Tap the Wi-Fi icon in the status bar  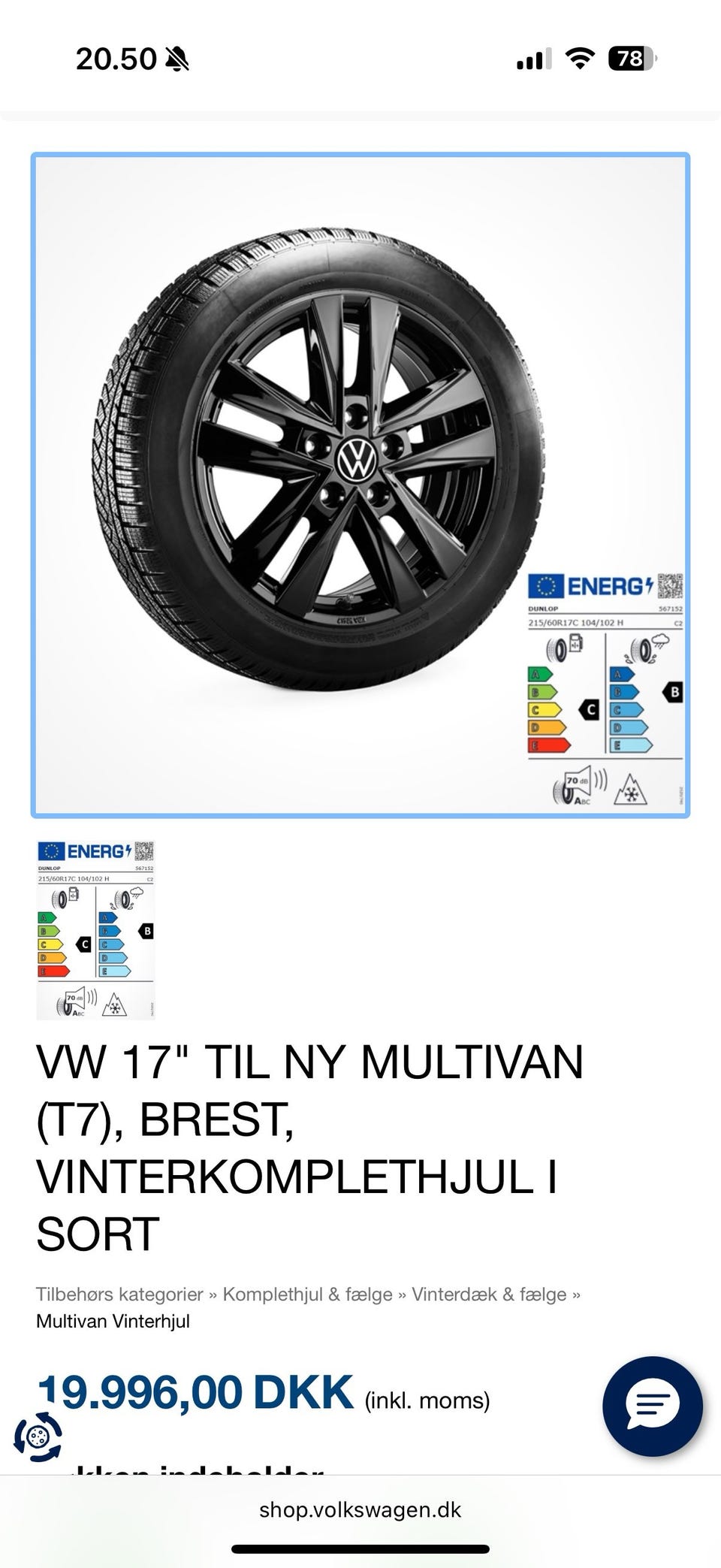[578, 59]
